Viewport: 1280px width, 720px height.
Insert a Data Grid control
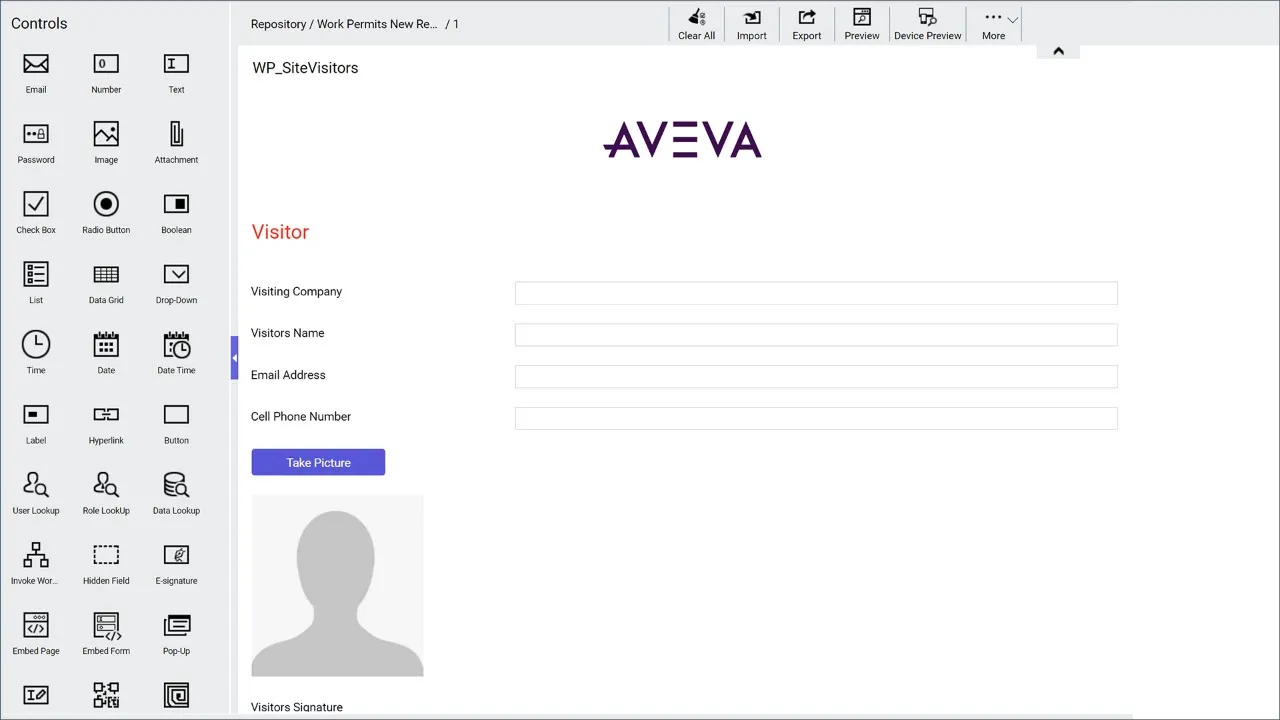[105, 280]
